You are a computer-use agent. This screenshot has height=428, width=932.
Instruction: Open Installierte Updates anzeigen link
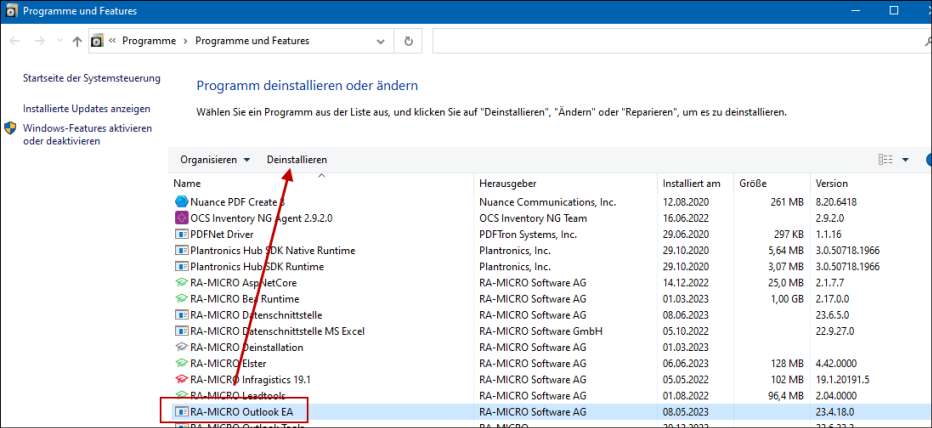click(x=87, y=108)
